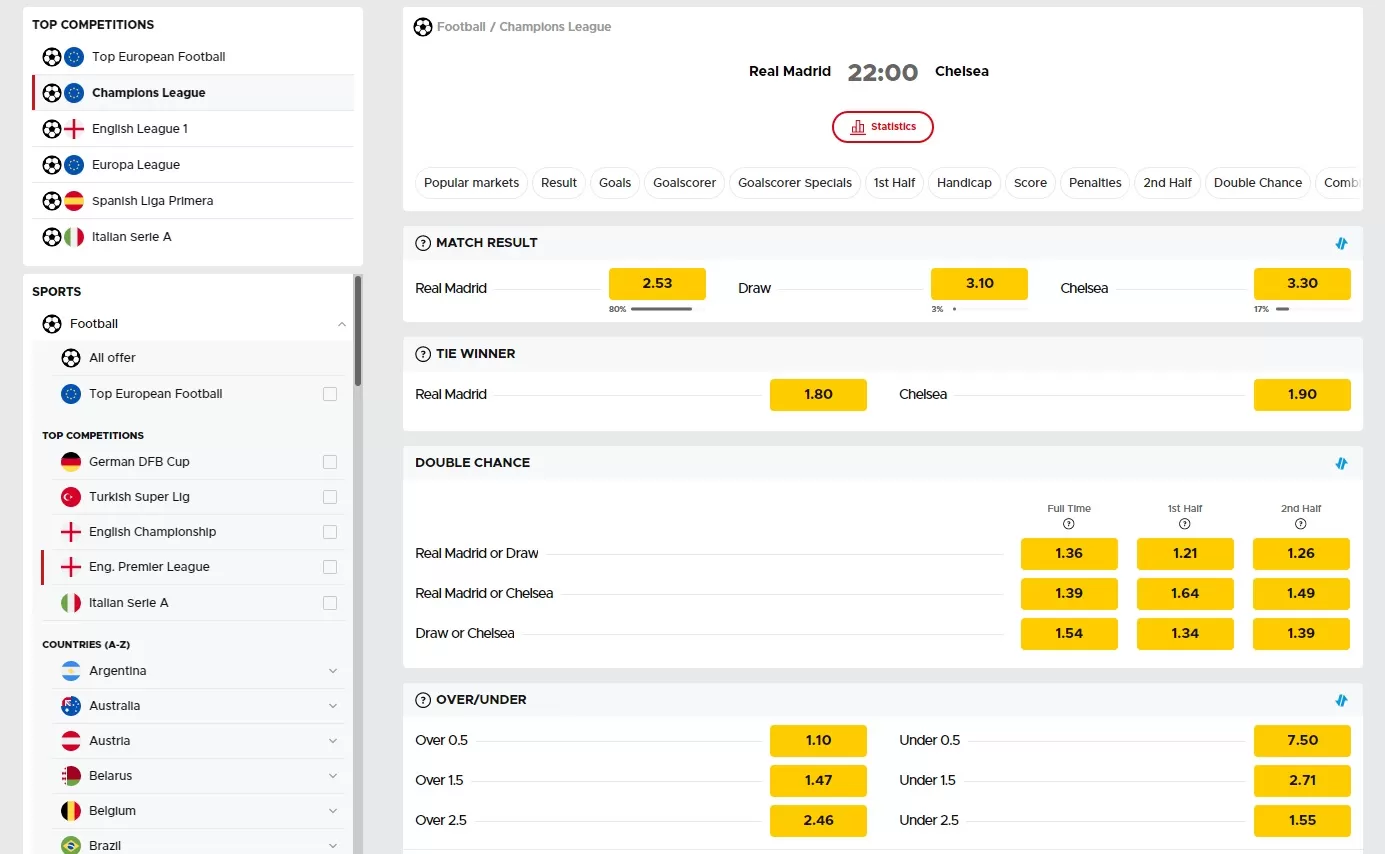Click the Belarus flag icon
Viewport: 1385px width, 854px height.
click(x=71, y=776)
